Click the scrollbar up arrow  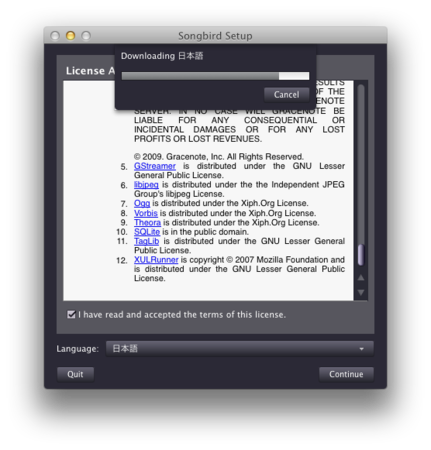click(x=361, y=278)
